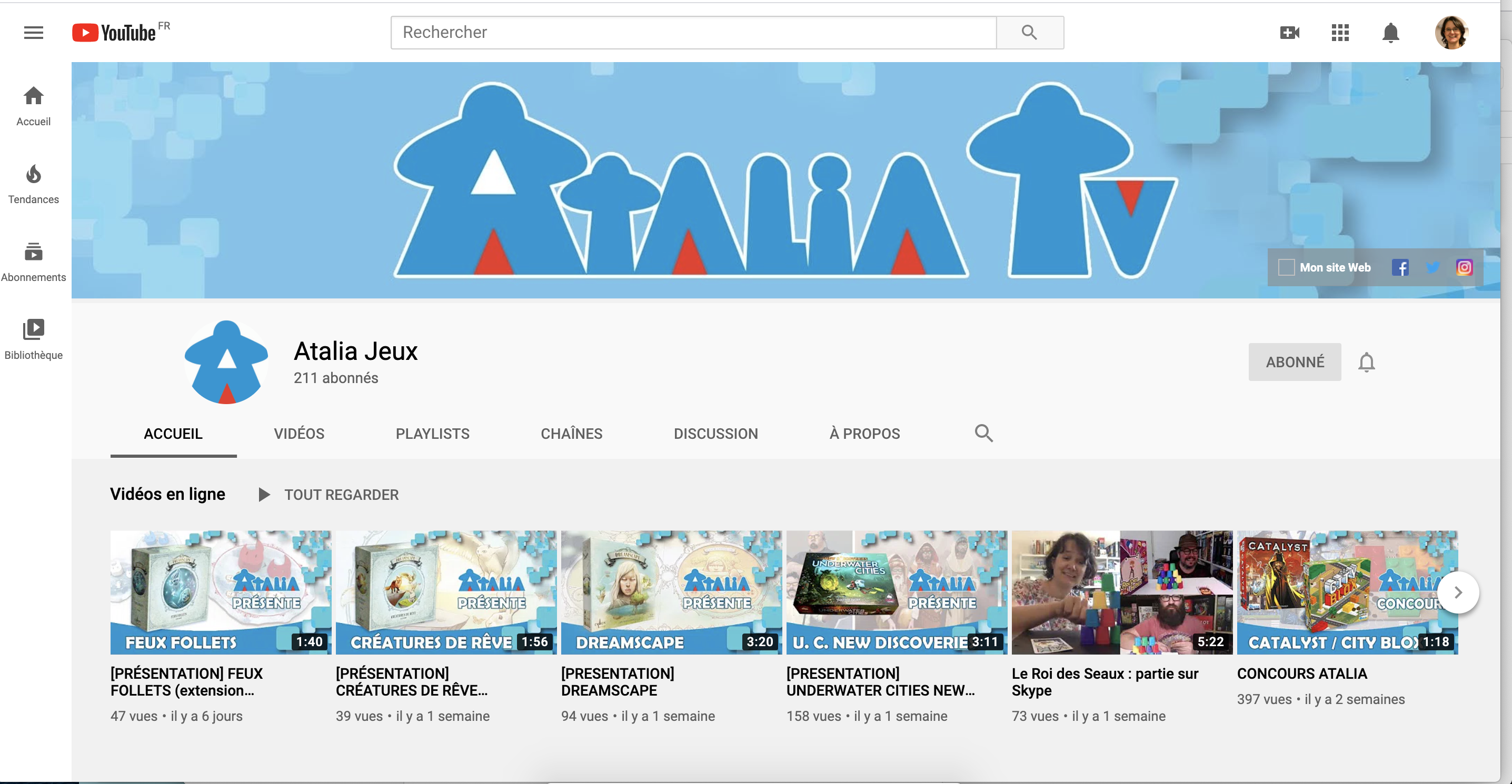The height and width of the screenshot is (784, 1512).
Task: Open Abonnements in sidebar
Action: pos(34,262)
